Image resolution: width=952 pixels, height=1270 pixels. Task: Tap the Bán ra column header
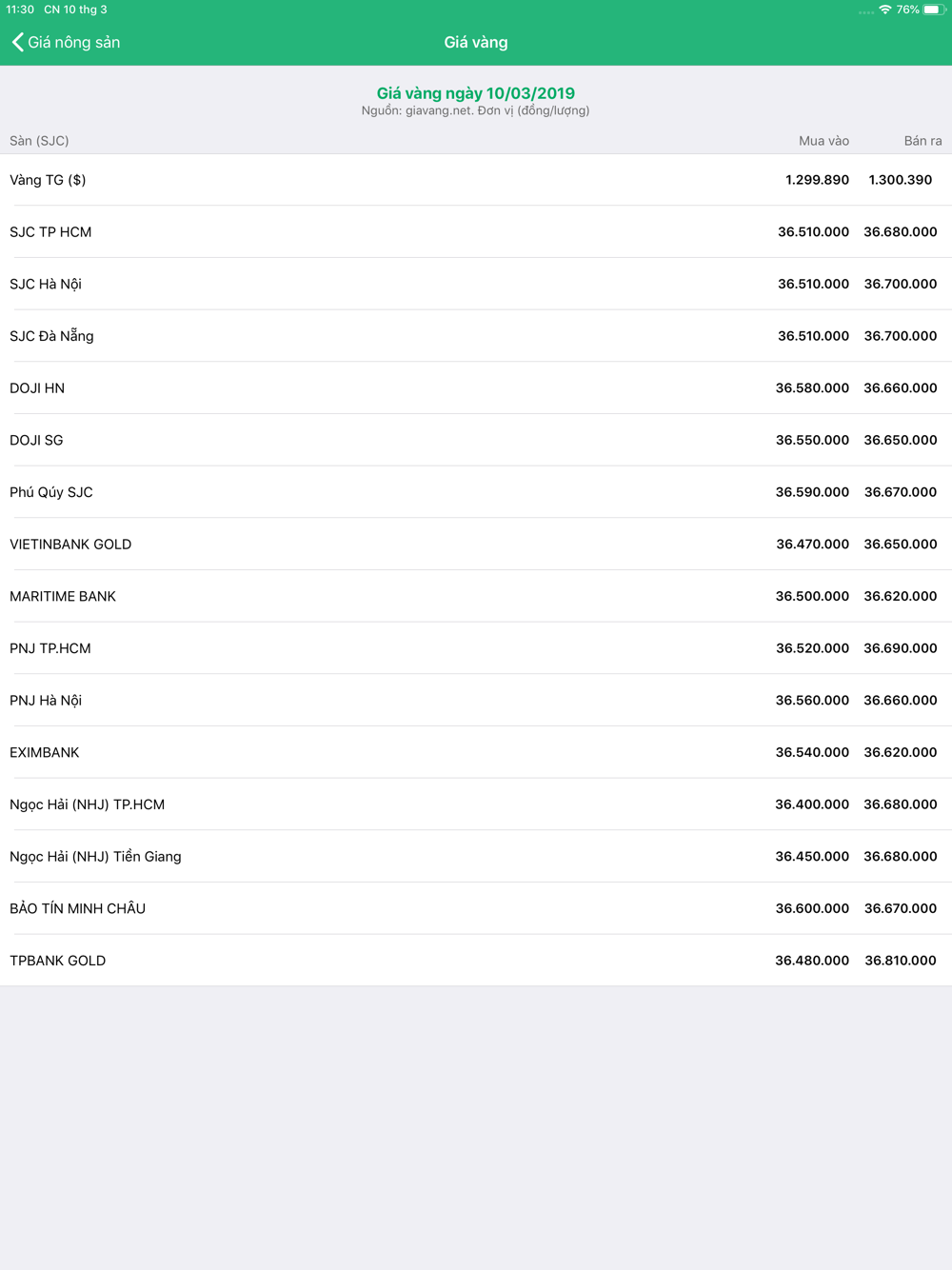click(x=922, y=141)
